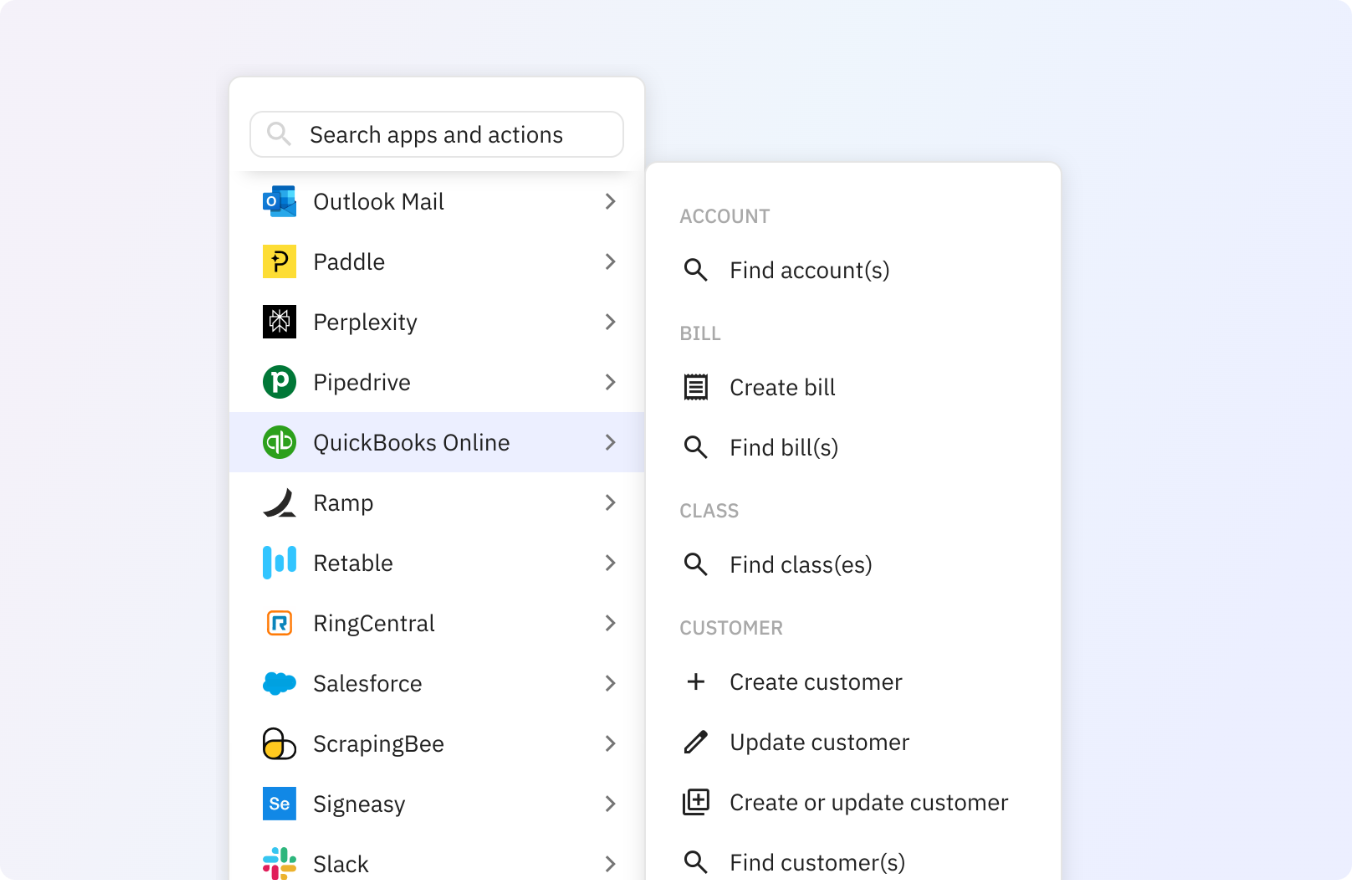This screenshot has height=880, width=1352.
Task: Click plus icon beside Create customer
Action: 695,682
